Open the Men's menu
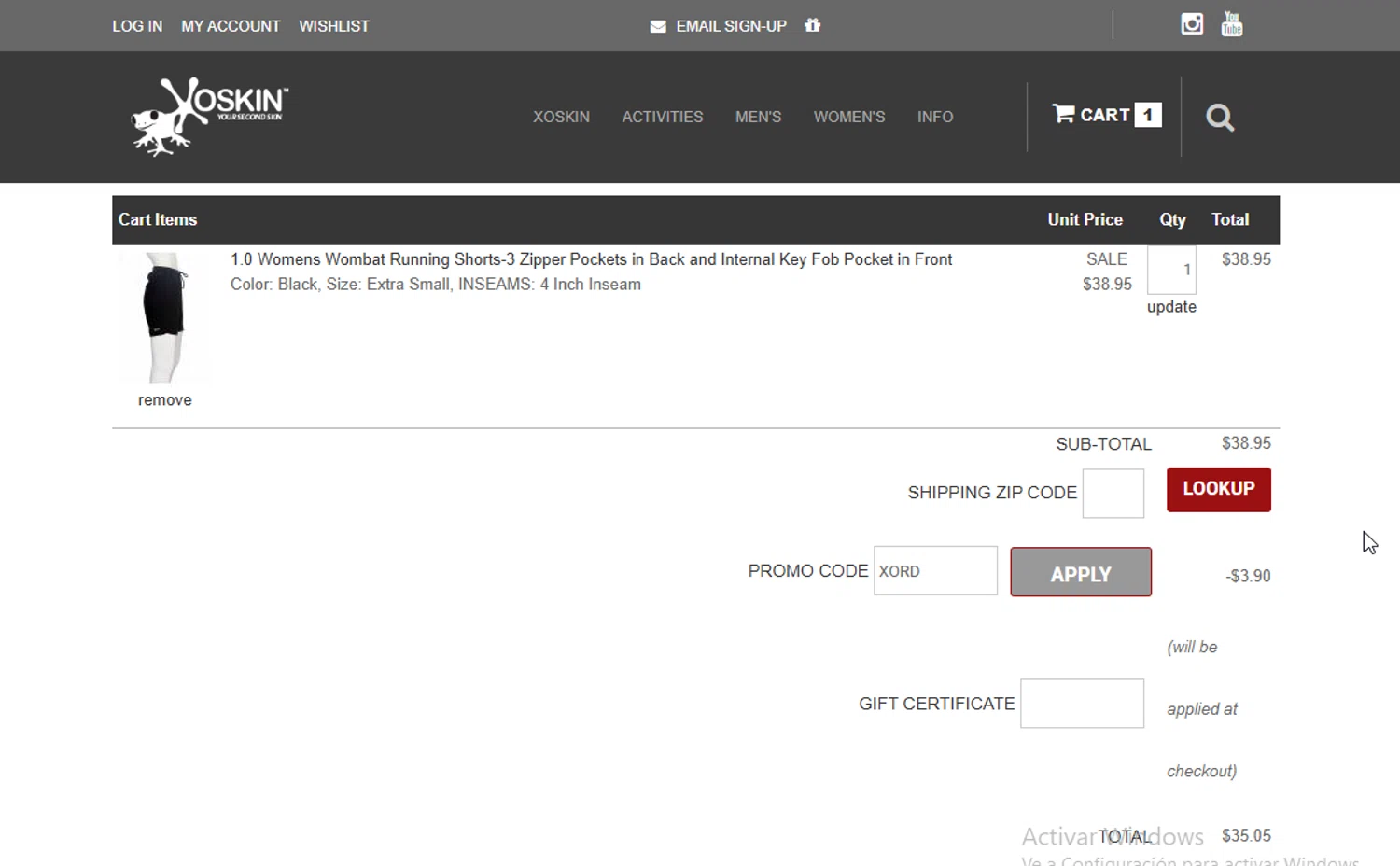1400x866 pixels. [758, 117]
